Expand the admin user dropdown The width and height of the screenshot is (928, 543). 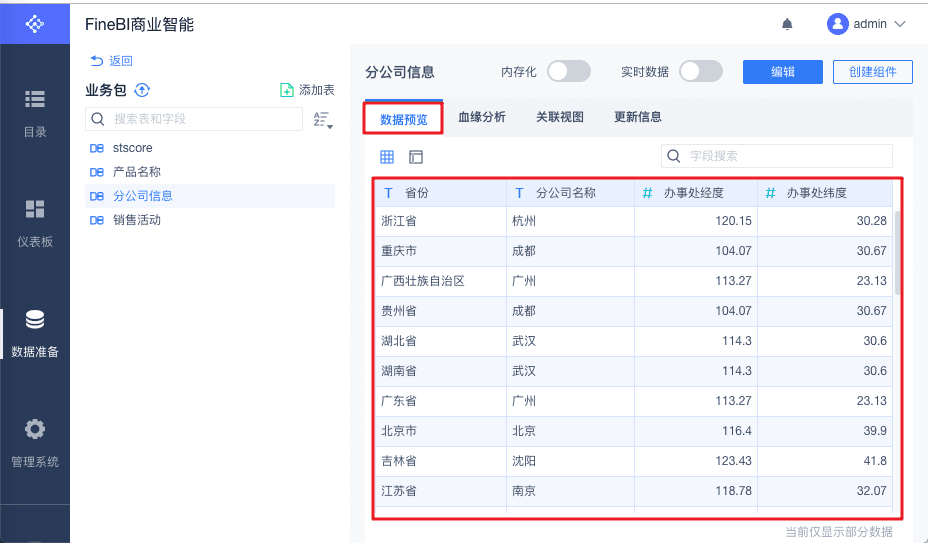867,24
